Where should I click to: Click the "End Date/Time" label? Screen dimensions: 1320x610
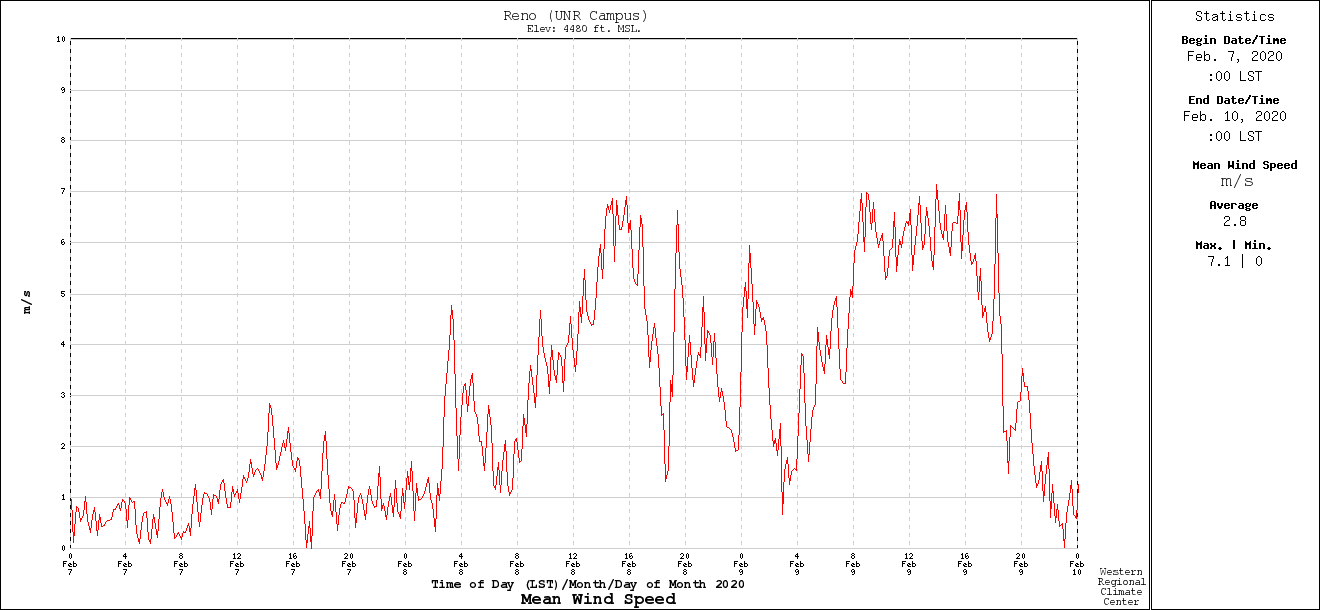point(1234,101)
